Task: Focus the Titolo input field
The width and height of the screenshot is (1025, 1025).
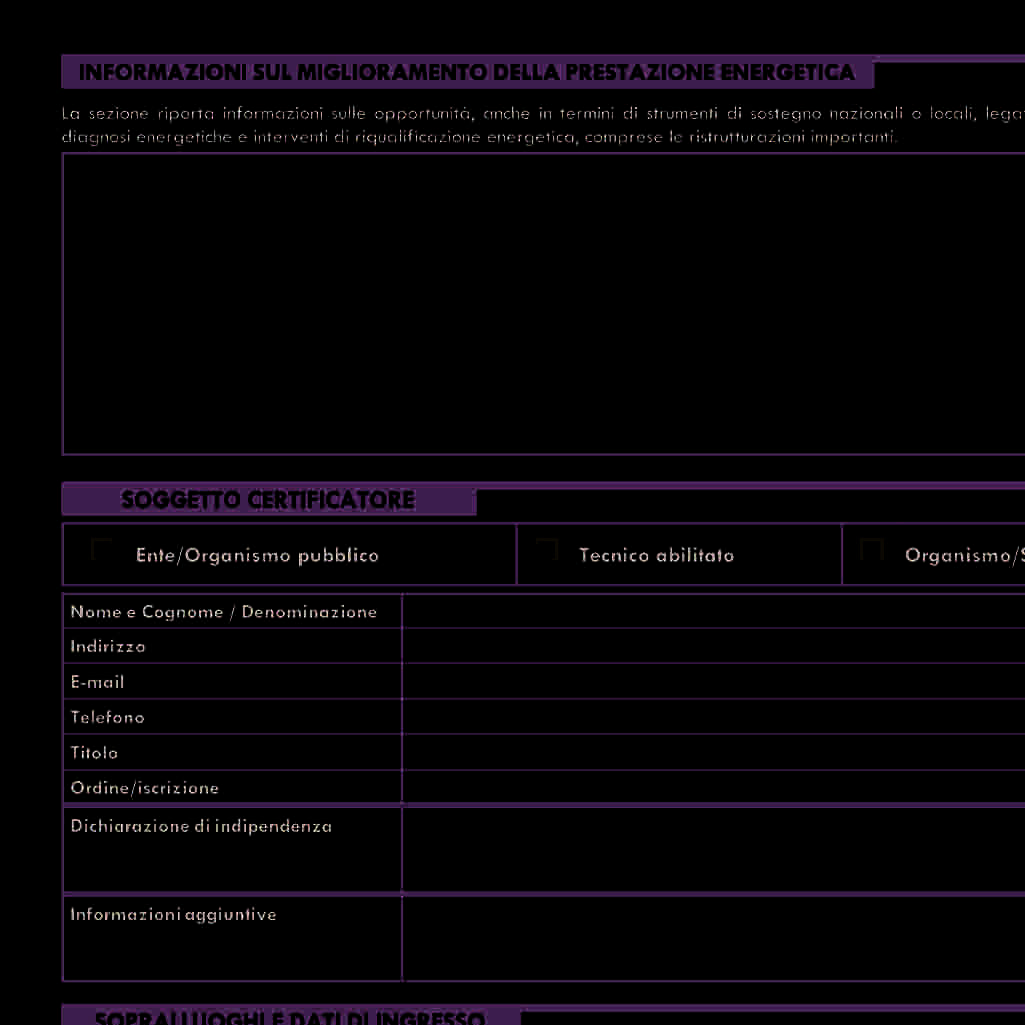Action: 712,752
